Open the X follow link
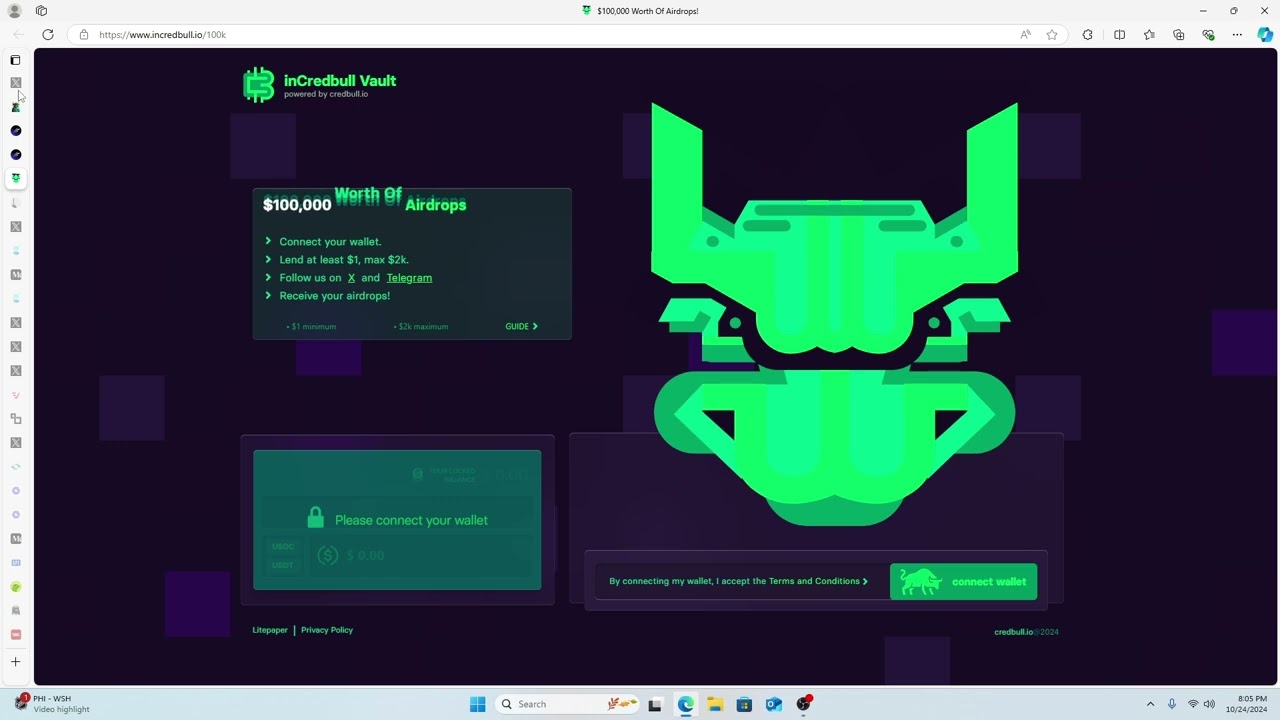The image size is (1280, 720). (x=351, y=278)
